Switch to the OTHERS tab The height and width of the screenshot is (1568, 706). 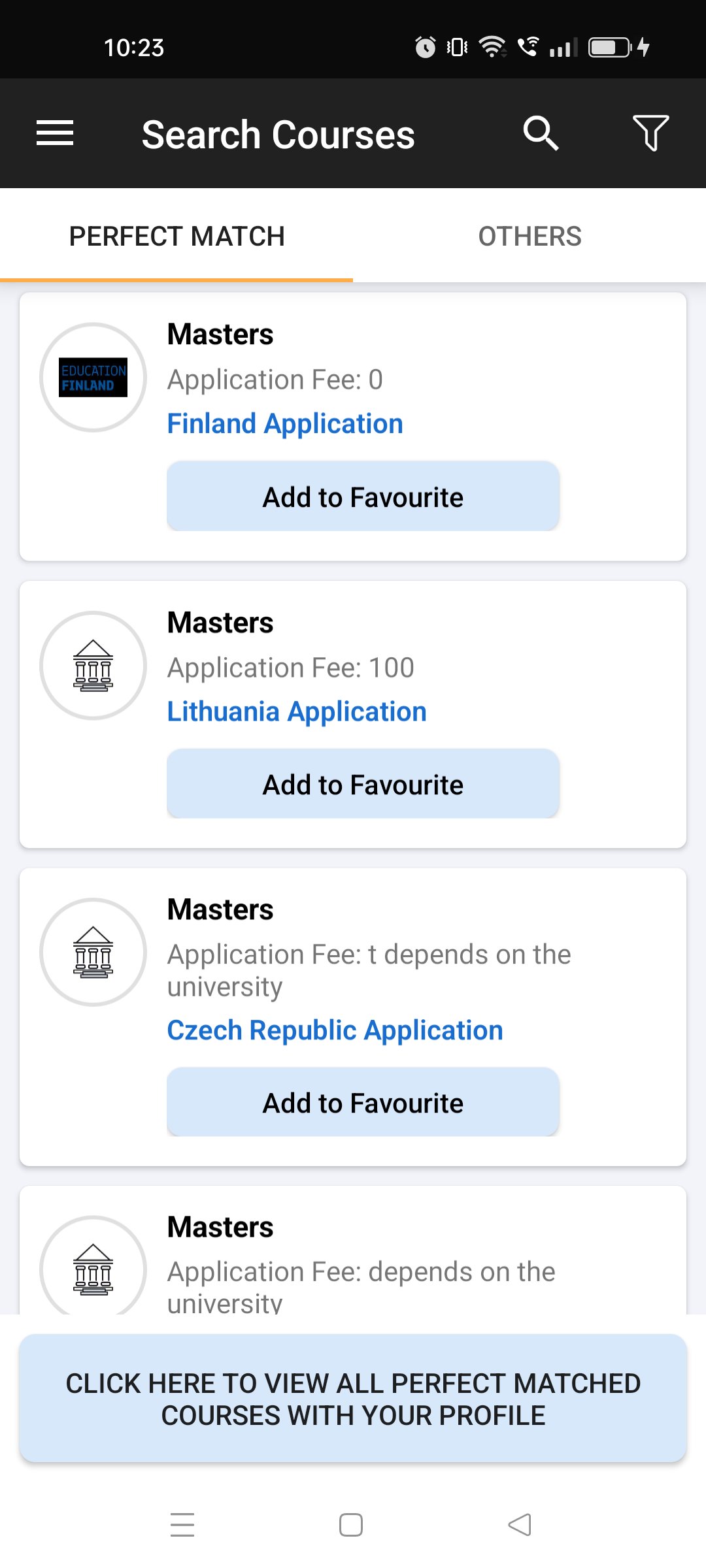529,237
